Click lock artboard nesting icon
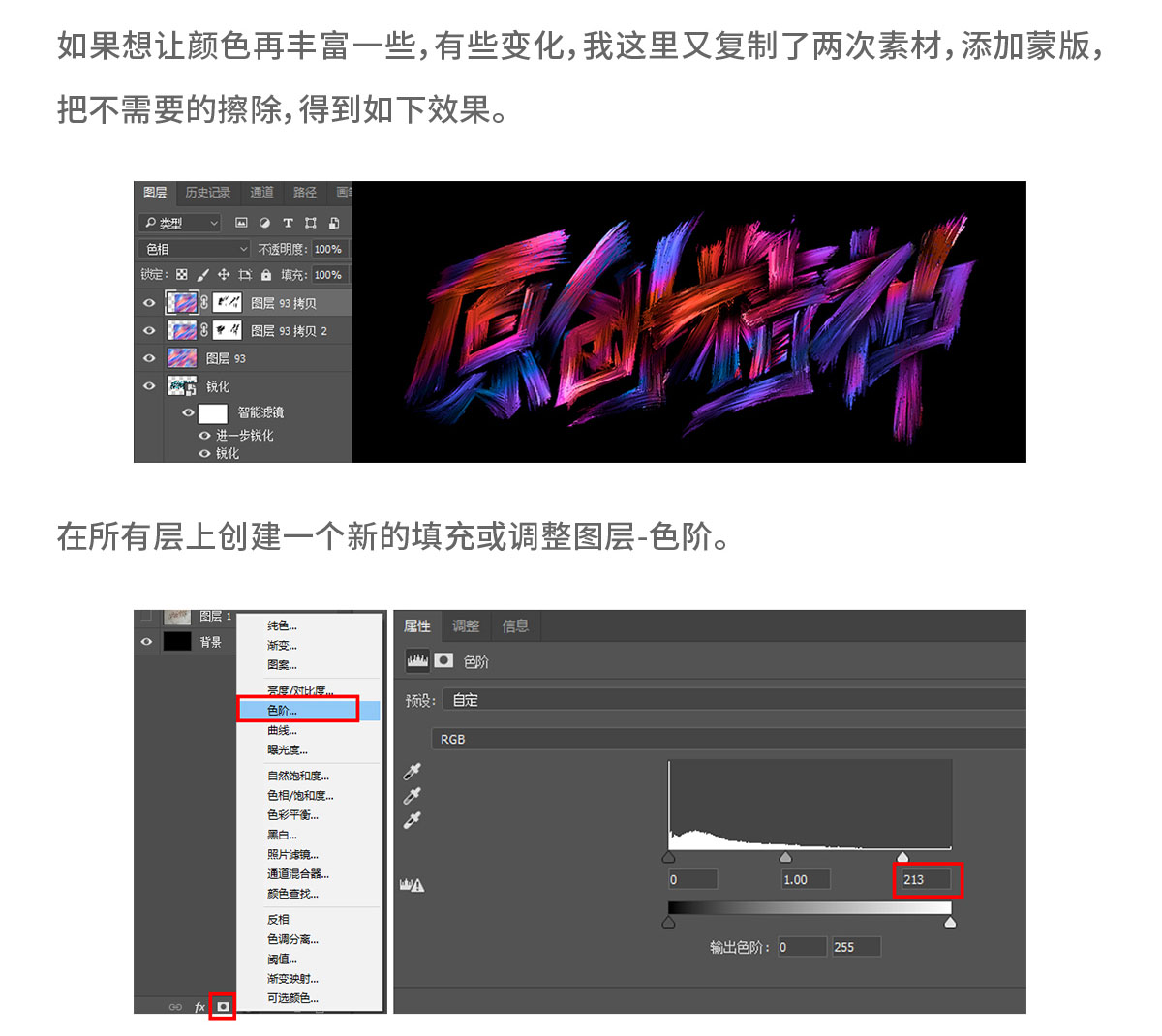Screen dimensions: 1162x1036 point(245,275)
